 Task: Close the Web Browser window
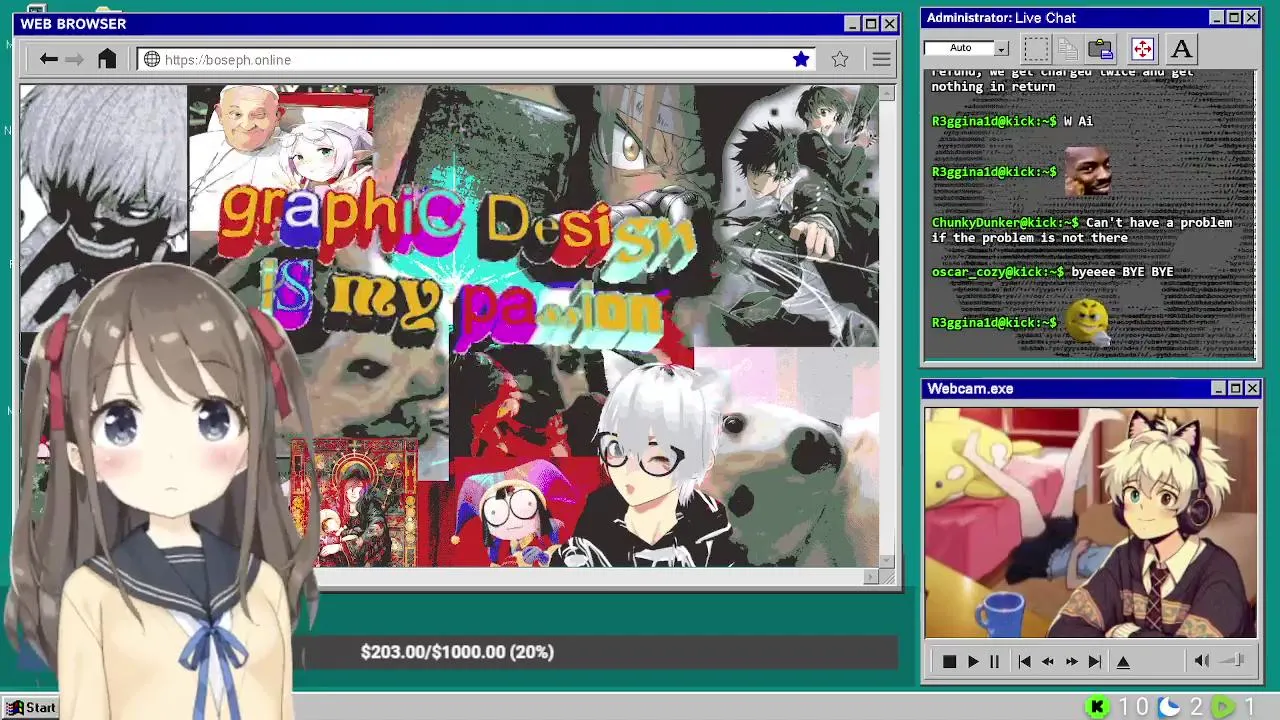[x=888, y=24]
